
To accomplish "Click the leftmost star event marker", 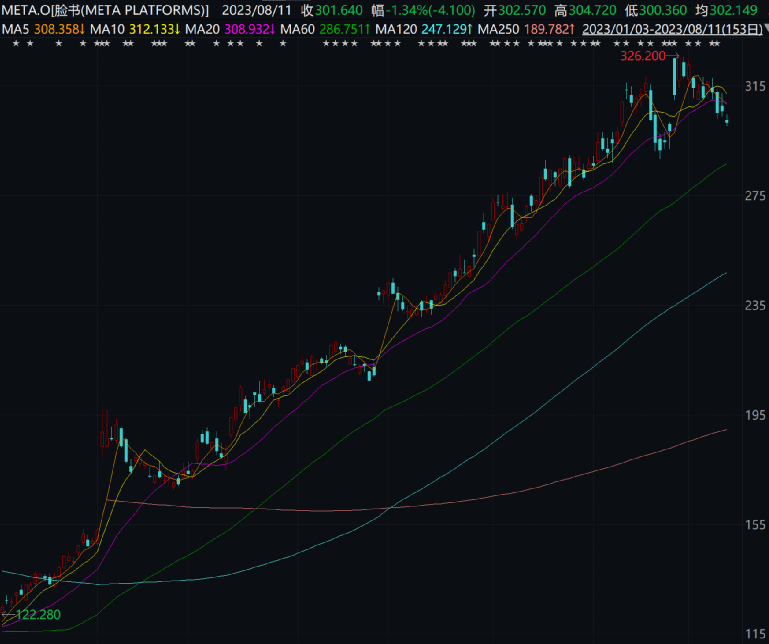I will [x=16, y=46].
